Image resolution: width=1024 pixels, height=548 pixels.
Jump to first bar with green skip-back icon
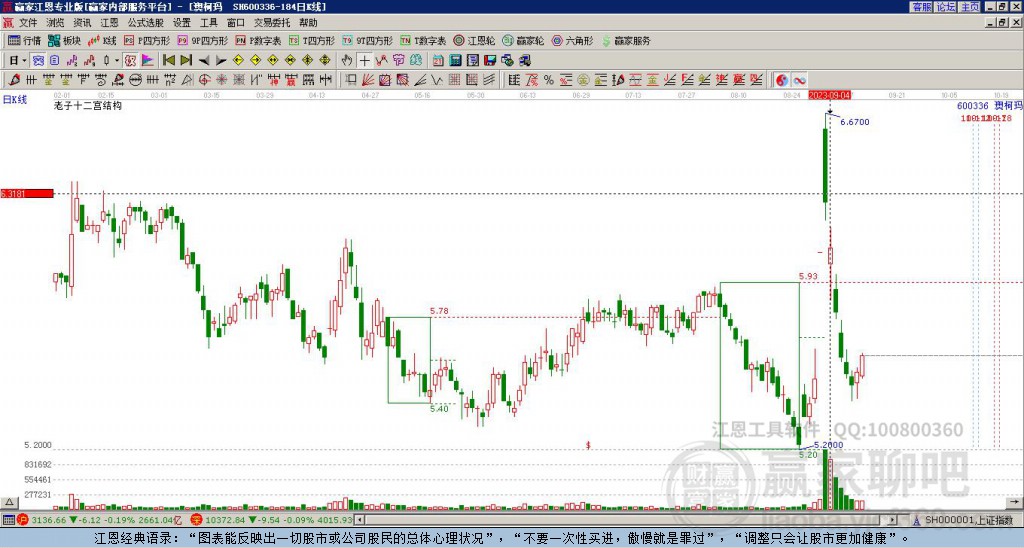coord(168,60)
